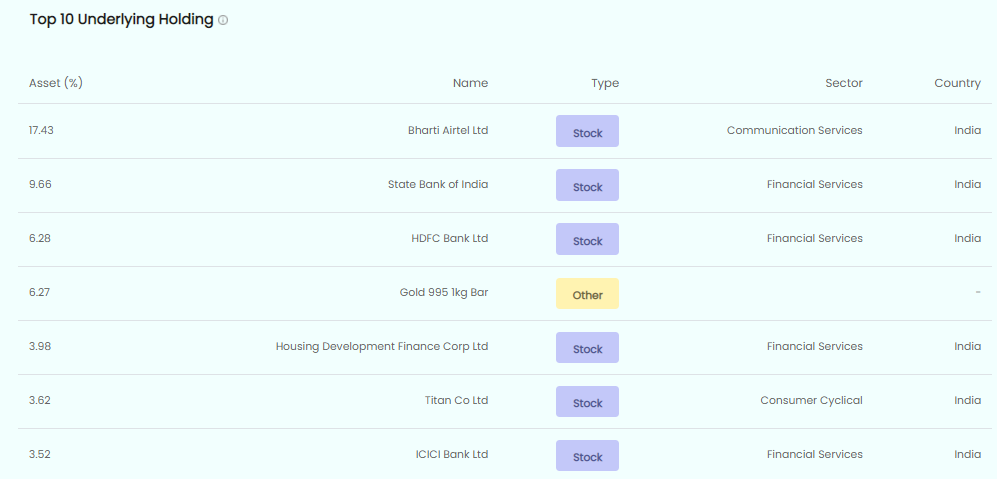This screenshot has width=997, height=479.
Task: Select the Bharti Airtel Ltd holding name
Action: 448,130
